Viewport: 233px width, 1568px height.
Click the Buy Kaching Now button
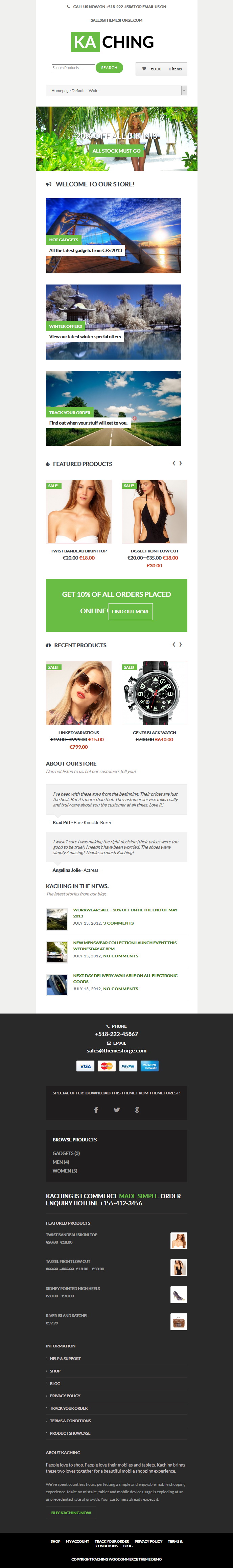(71, 1513)
